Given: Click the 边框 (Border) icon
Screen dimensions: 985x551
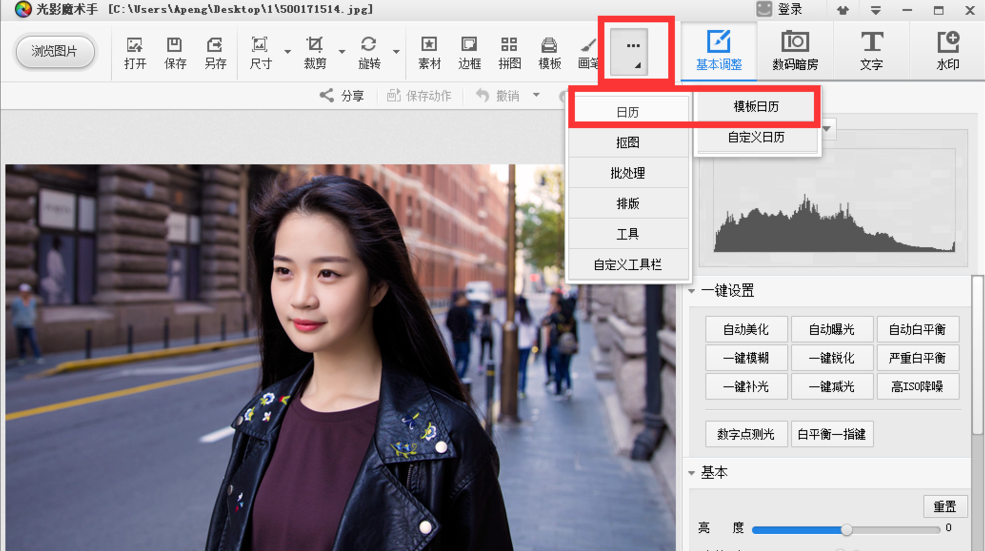Looking at the screenshot, I should click(x=469, y=46).
